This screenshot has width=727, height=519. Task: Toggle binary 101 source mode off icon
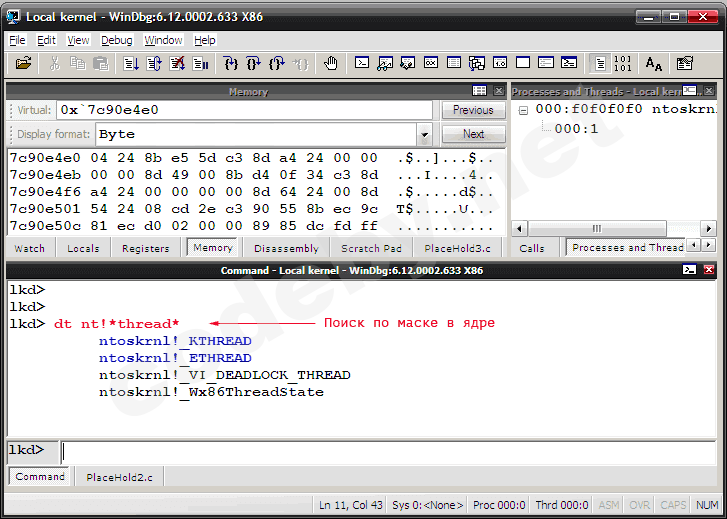click(622, 64)
